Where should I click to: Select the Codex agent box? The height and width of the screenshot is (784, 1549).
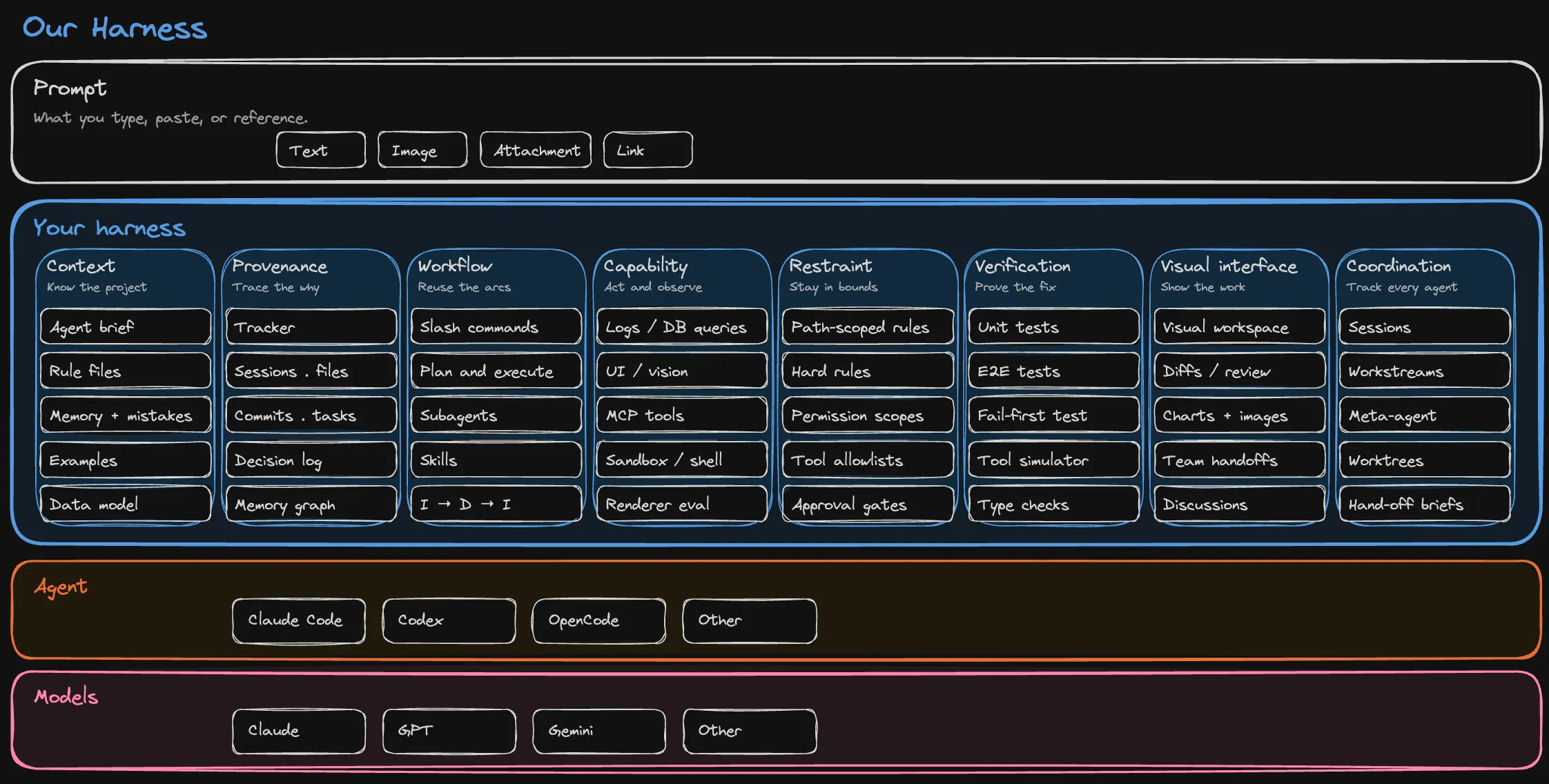coord(449,620)
